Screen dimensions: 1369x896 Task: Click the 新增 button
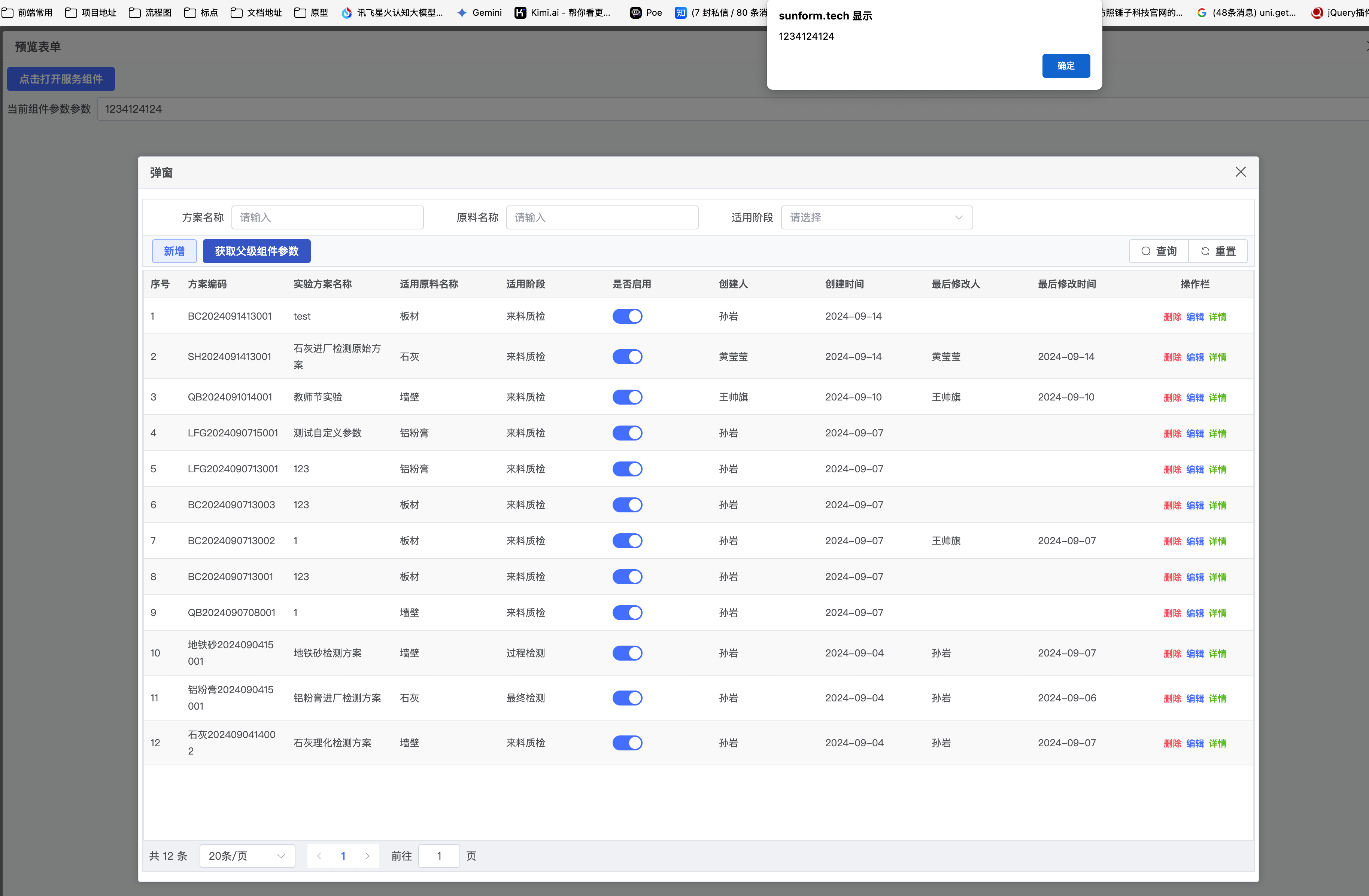174,251
